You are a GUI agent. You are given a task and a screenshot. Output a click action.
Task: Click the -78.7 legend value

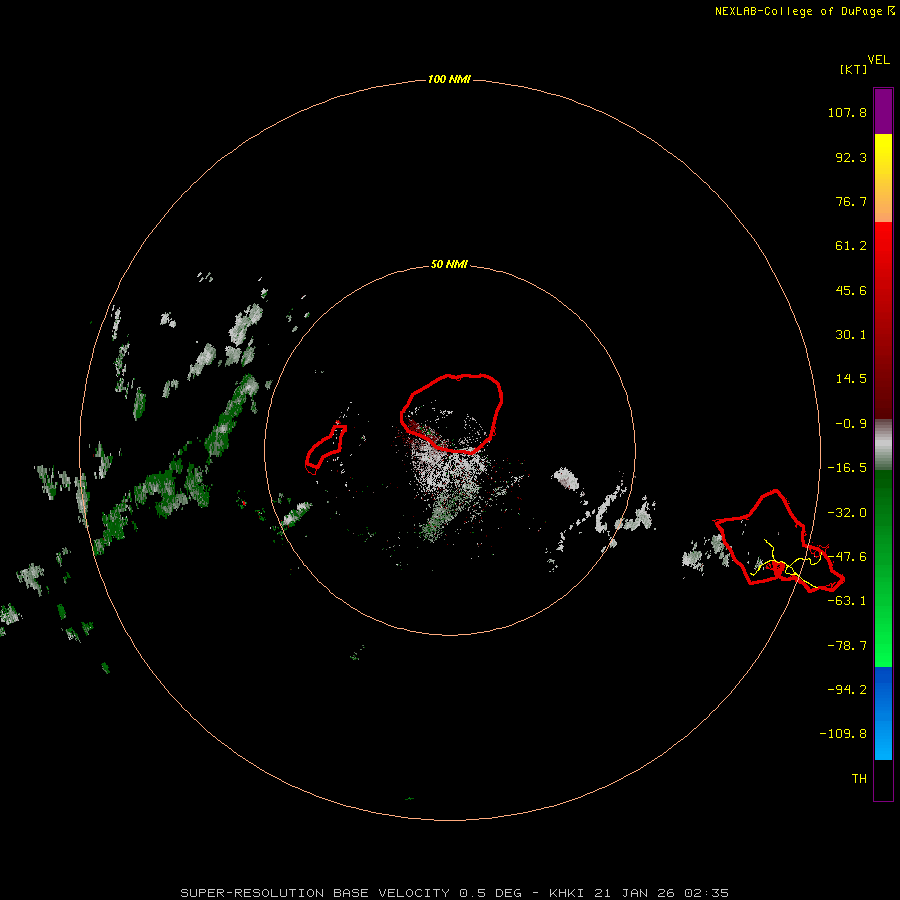[x=847, y=646]
